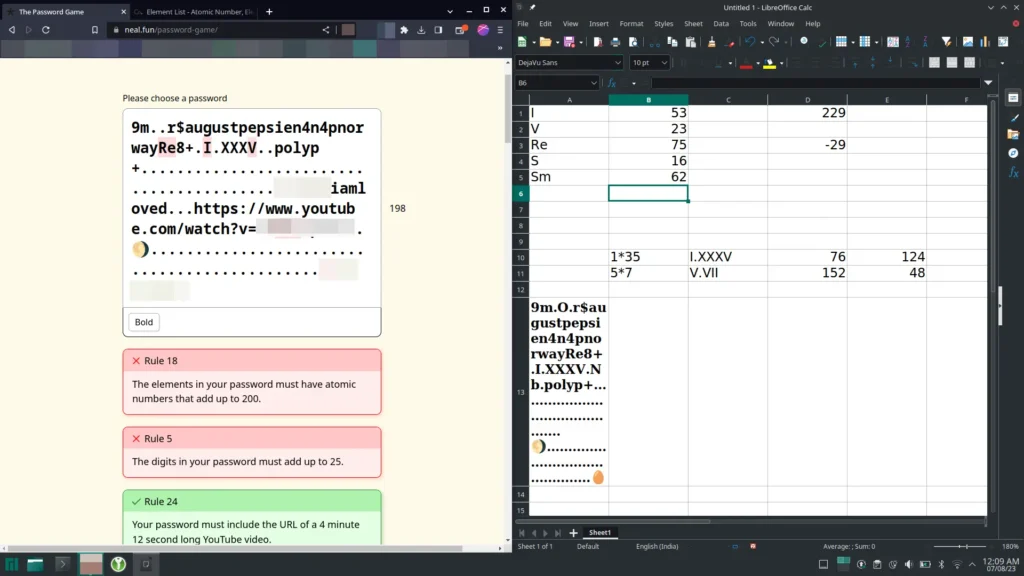Screen dimensions: 1024x576
Task: Open sidebar Navigator deck
Action: click(x=1013, y=153)
